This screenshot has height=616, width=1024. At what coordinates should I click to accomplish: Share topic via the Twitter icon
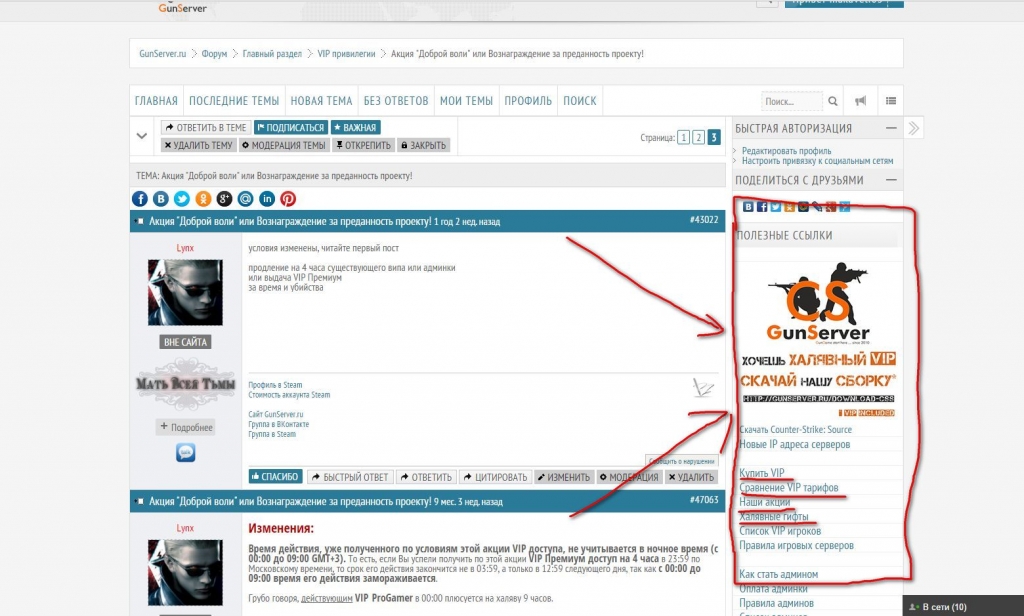click(182, 199)
